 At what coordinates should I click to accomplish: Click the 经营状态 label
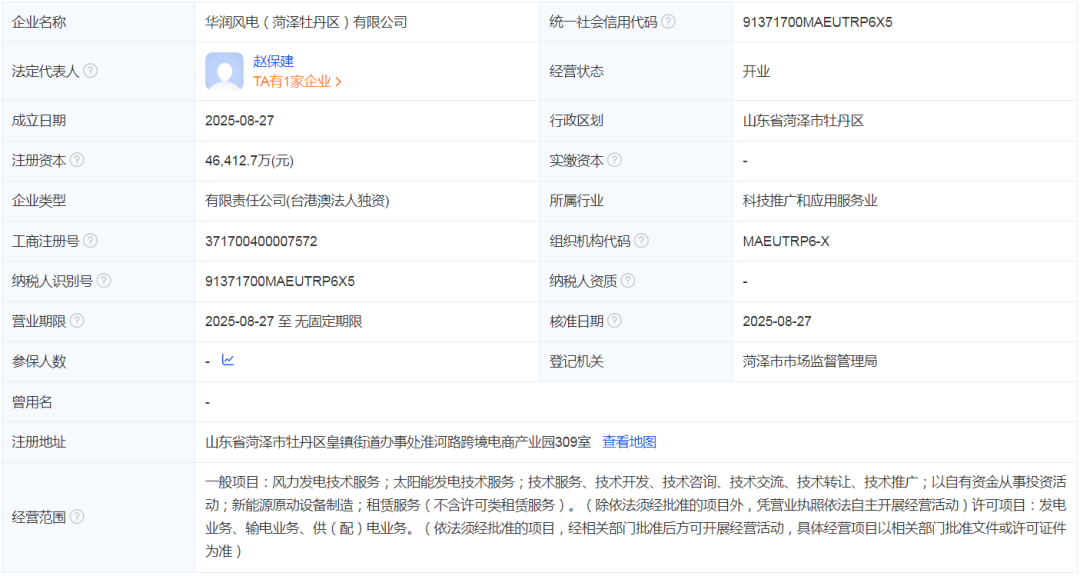[x=577, y=72]
